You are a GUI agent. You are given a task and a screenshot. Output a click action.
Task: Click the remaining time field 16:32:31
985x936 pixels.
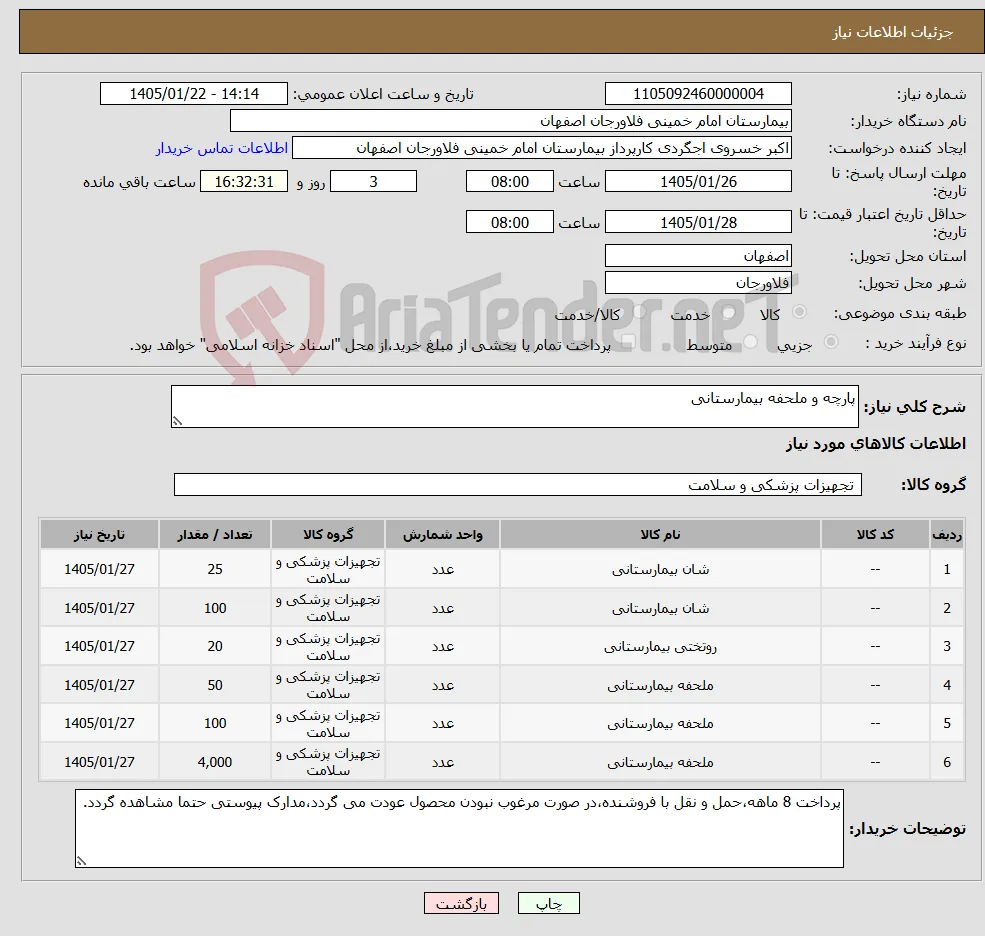click(x=244, y=182)
